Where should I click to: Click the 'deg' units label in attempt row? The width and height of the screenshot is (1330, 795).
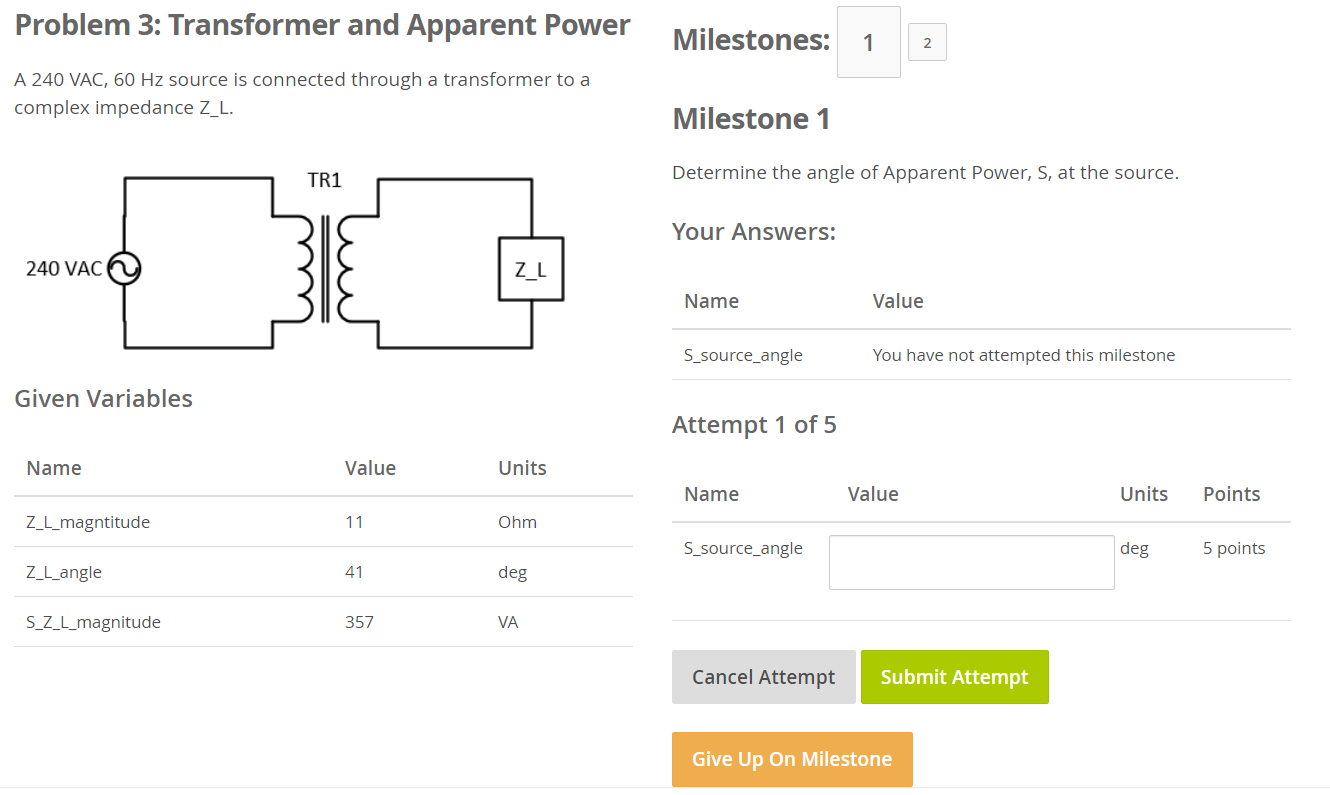coord(1136,548)
